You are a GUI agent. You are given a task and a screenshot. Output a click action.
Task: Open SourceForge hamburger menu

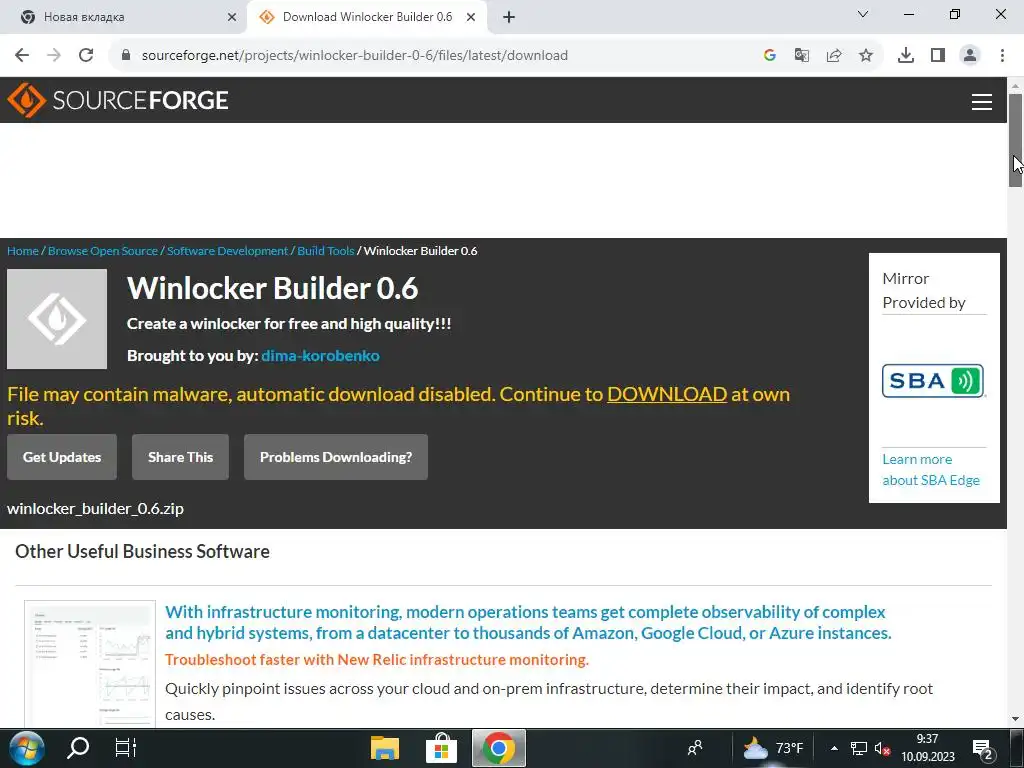tap(982, 102)
